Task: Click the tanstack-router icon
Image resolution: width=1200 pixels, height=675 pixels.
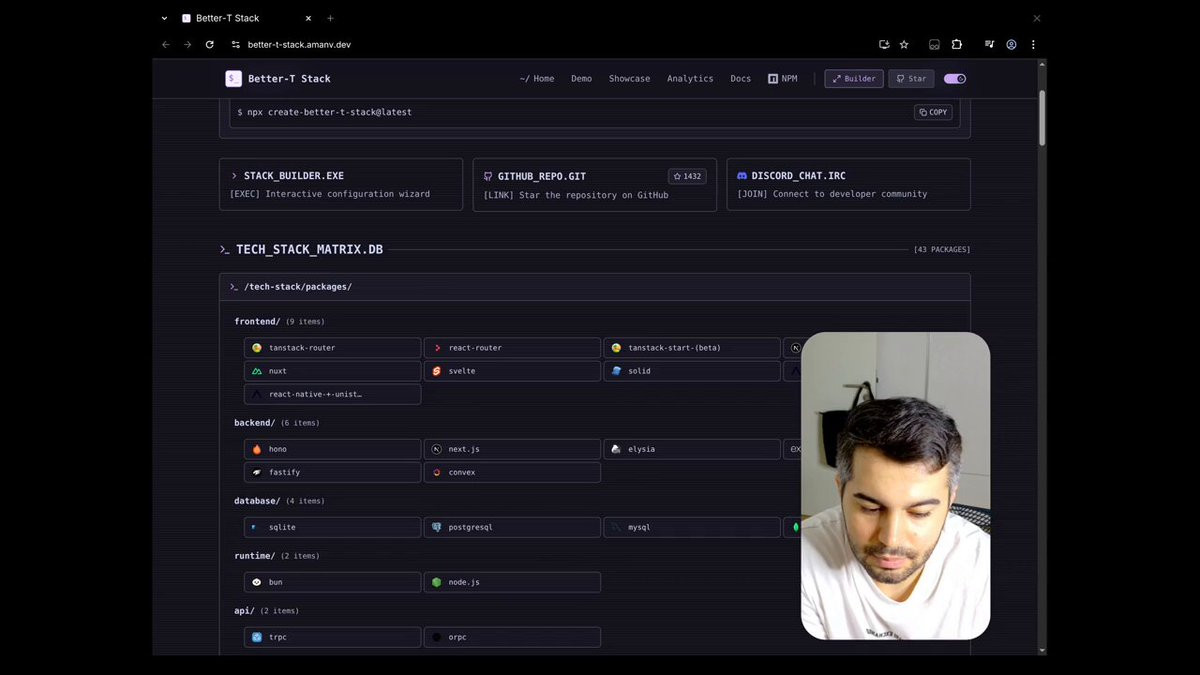Action: tap(257, 348)
